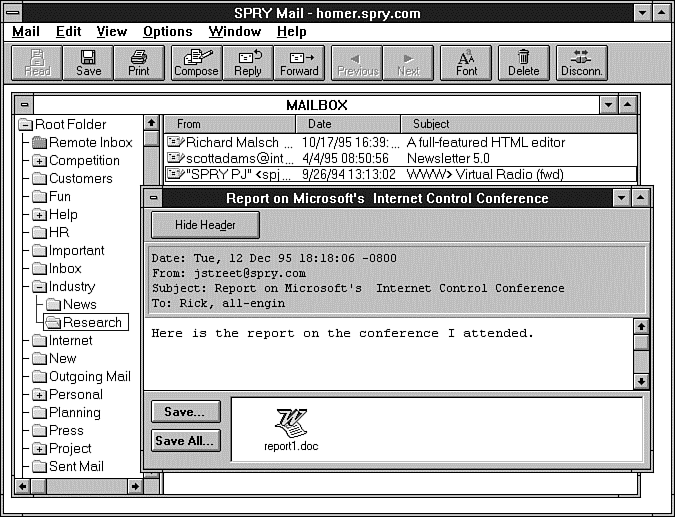Click the Disconnect toolbar icon

(x=581, y=63)
